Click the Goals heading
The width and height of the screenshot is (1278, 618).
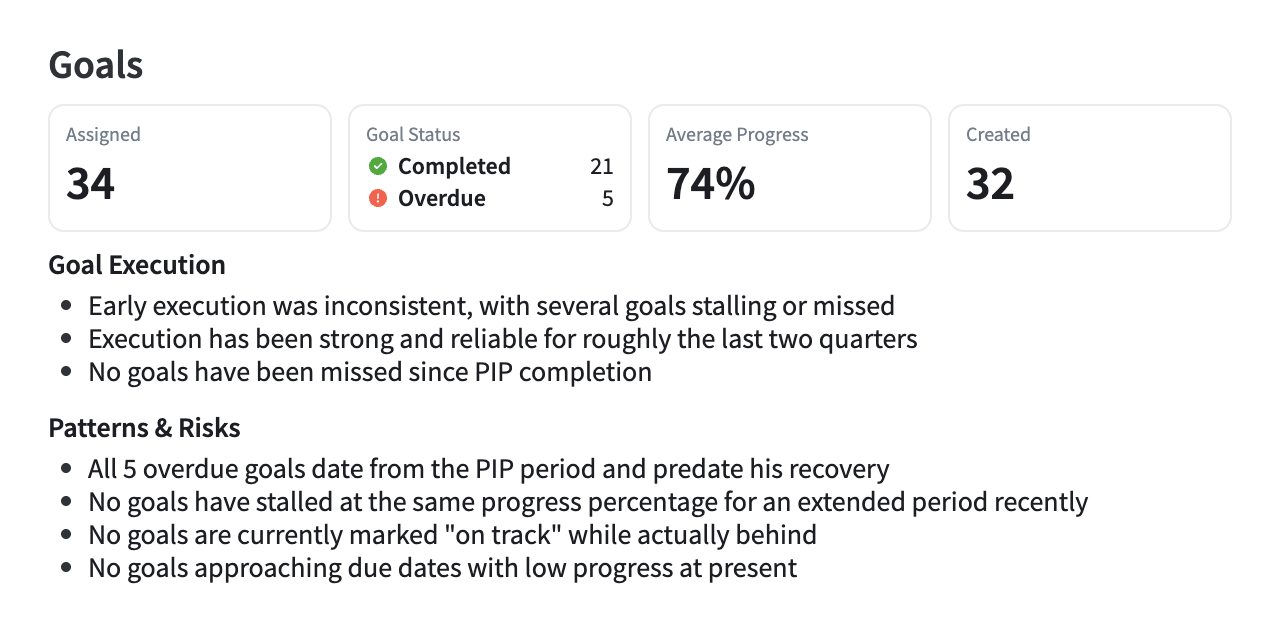[96, 65]
